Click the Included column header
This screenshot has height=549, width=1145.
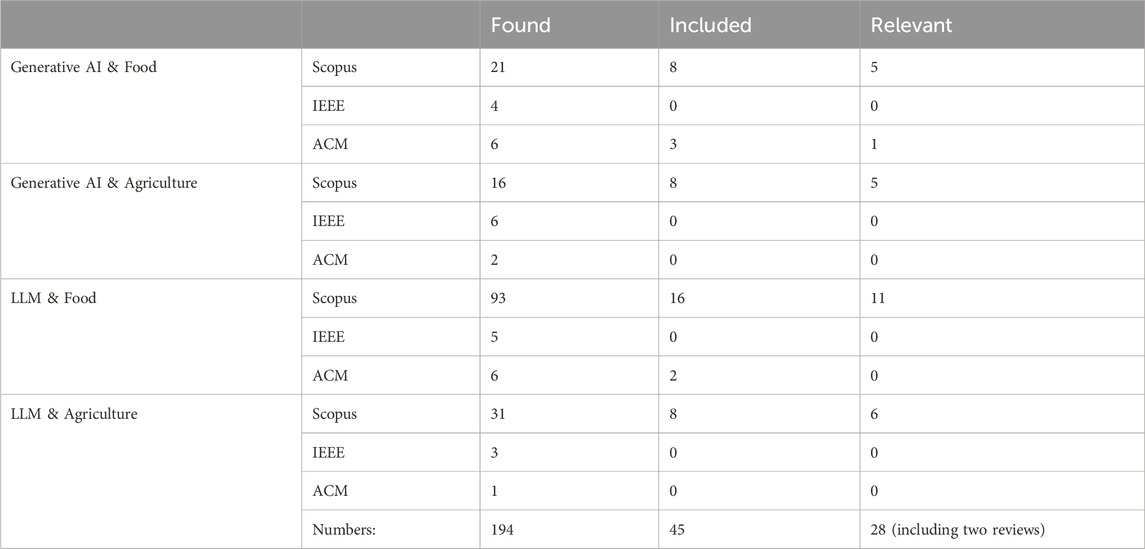tap(711, 24)
